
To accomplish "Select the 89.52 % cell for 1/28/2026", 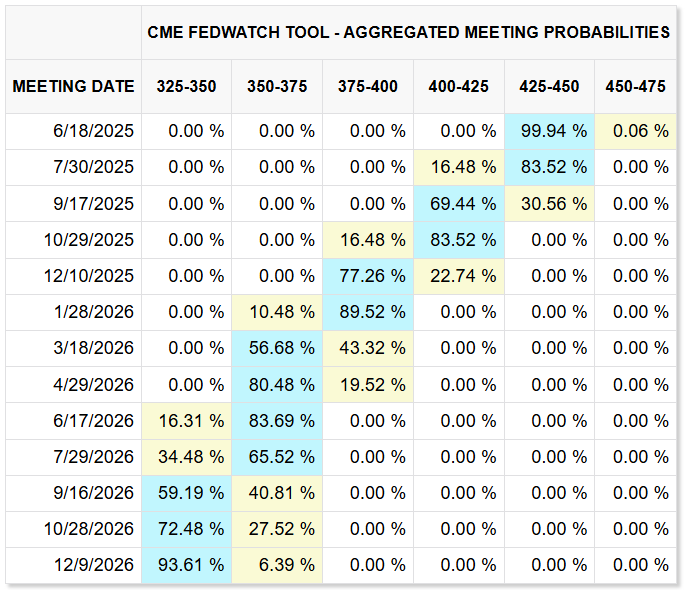I will pos(368,312).
